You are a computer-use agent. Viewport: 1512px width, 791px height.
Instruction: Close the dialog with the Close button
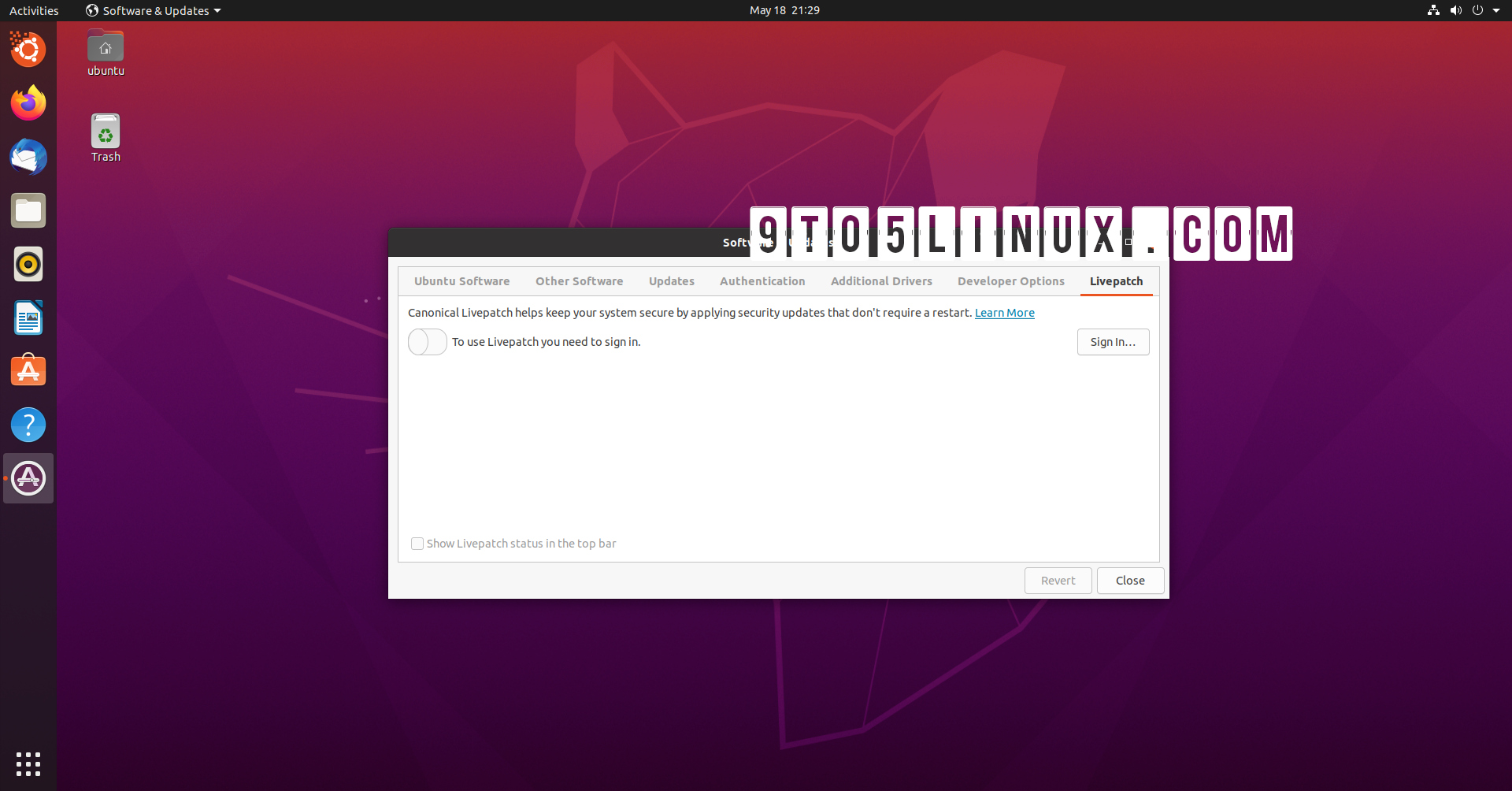[x=1130, y=581]
